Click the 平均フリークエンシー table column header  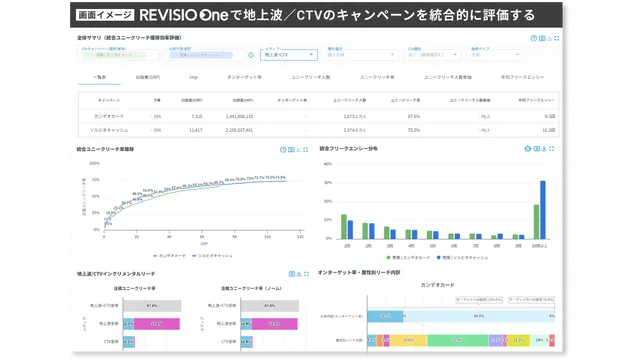[x=536, y=100]
